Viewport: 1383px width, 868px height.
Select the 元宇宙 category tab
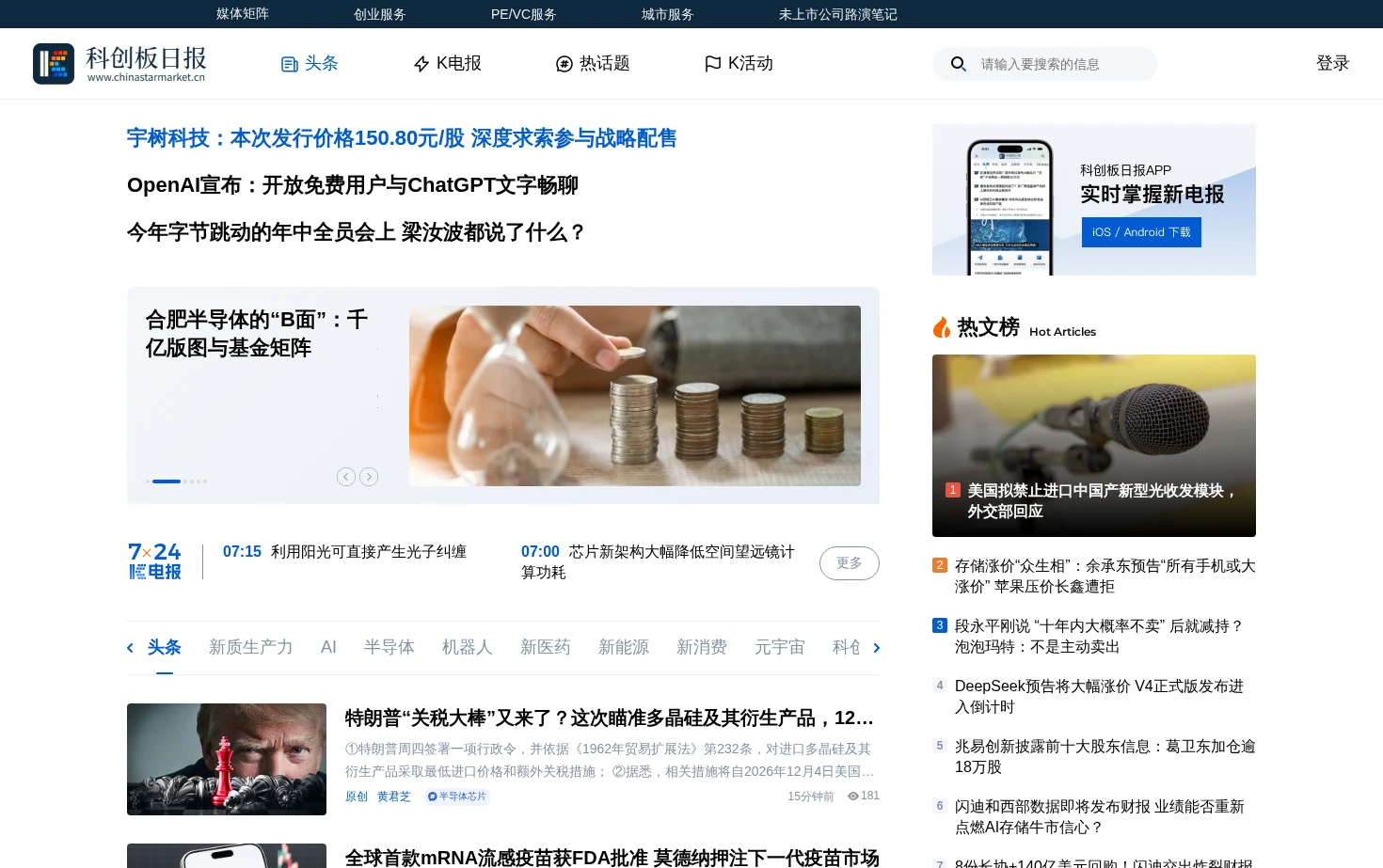(x=780, y=647)
